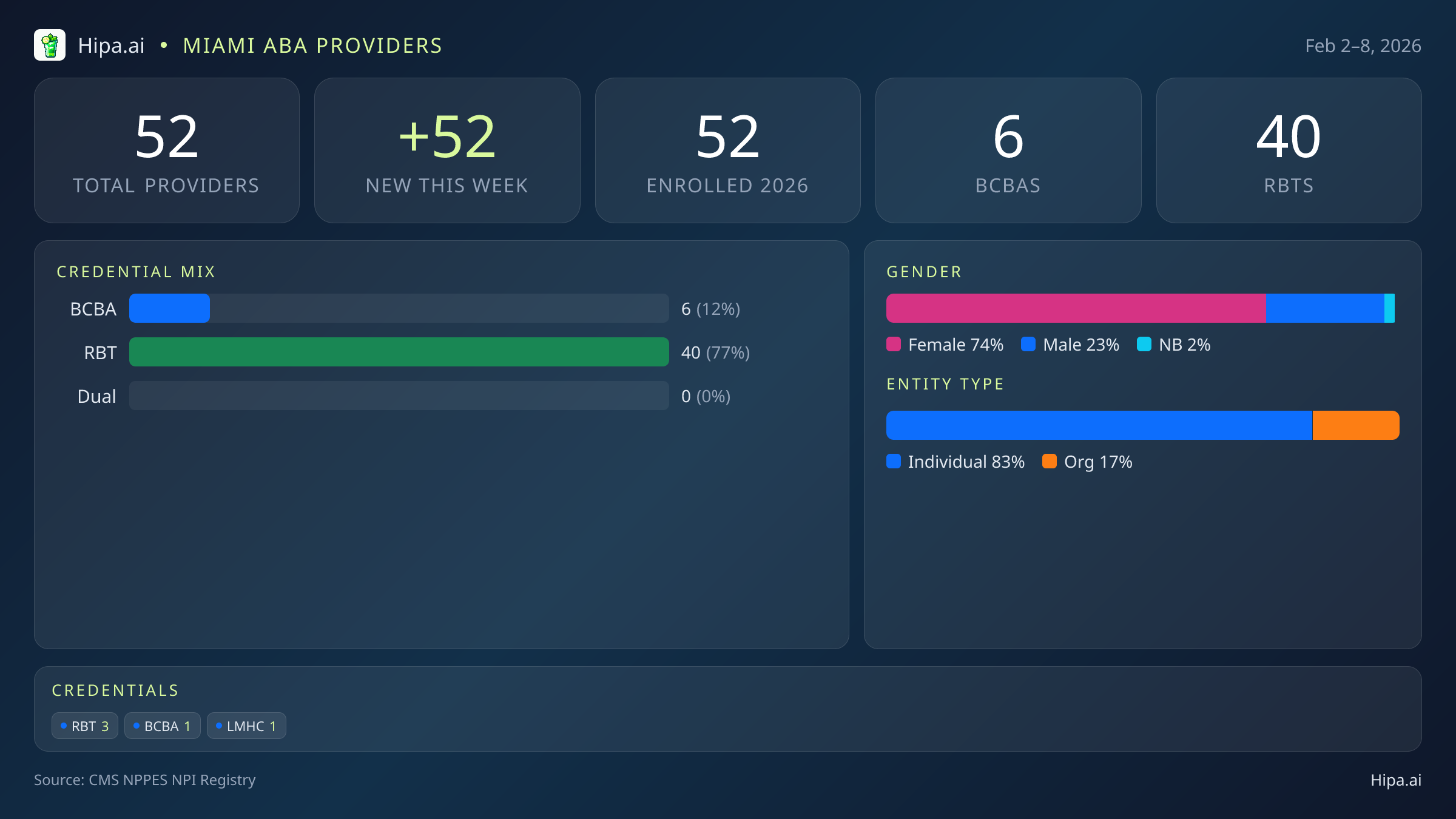Viewport: 1456px width, 819px height.
Task: Select the RBT 3 credential chip
Action: (85, 726)
